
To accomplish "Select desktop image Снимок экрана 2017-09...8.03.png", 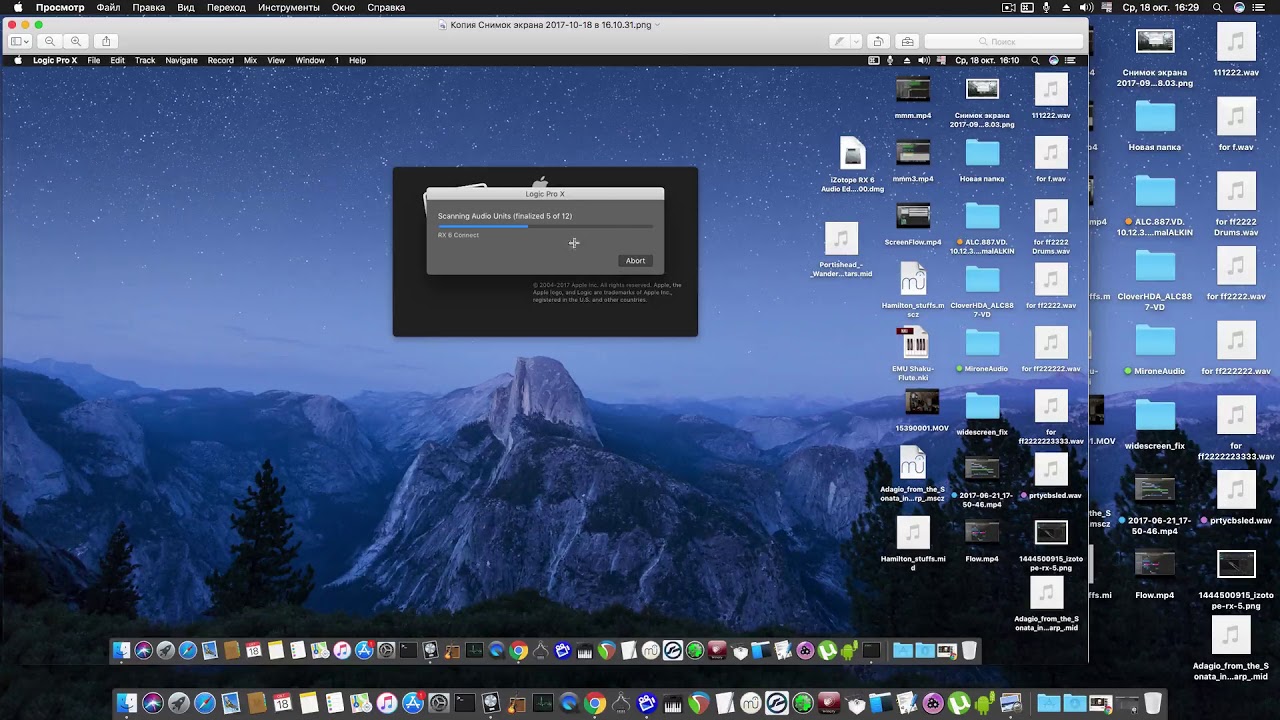I will point(1155,56).
